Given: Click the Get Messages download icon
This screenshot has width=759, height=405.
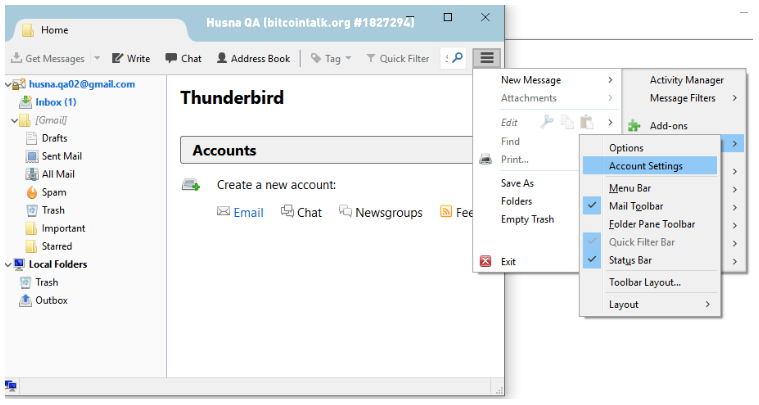Looking at the screenshot, I should point(16,58).
